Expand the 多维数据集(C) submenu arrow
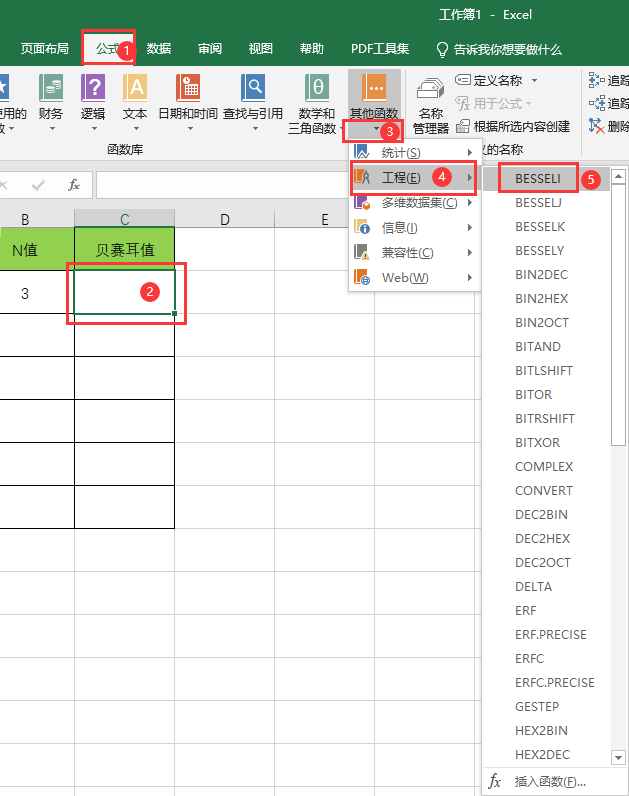 [470, 203]
